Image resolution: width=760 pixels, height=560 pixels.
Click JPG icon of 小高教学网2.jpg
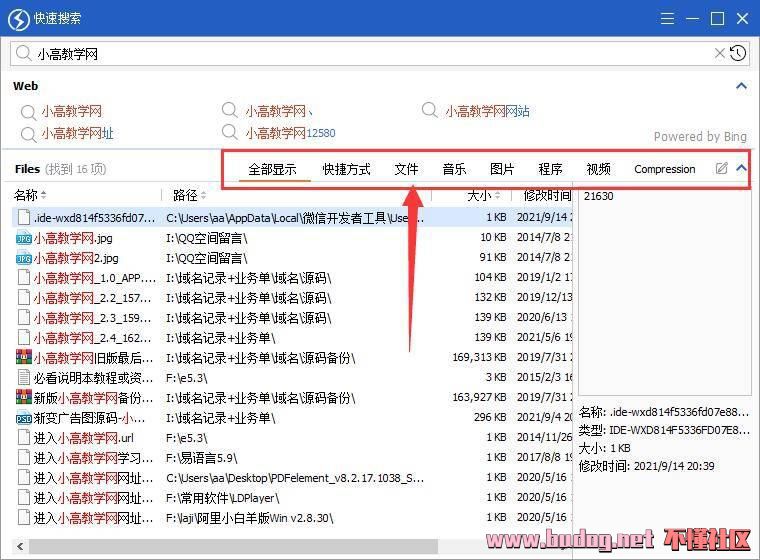24,258
